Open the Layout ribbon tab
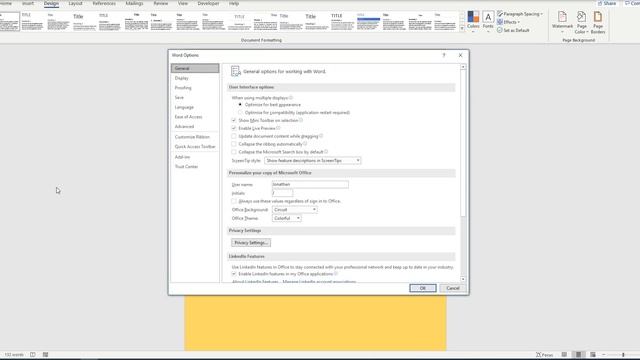This screenshot has width=640, height=360. click(75, 3)
